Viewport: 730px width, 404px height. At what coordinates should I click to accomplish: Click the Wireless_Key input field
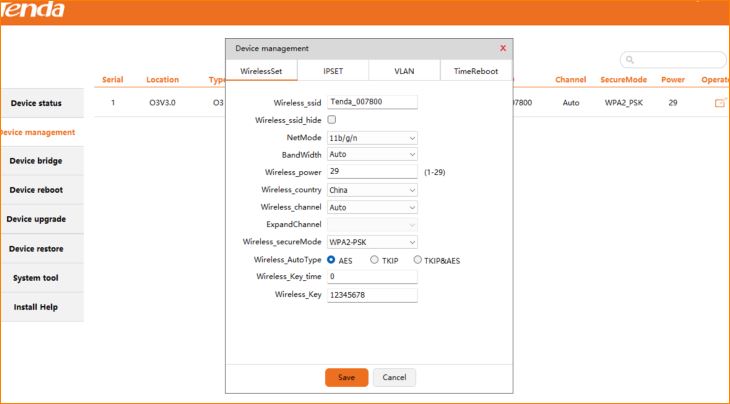(x=371, y=295)
